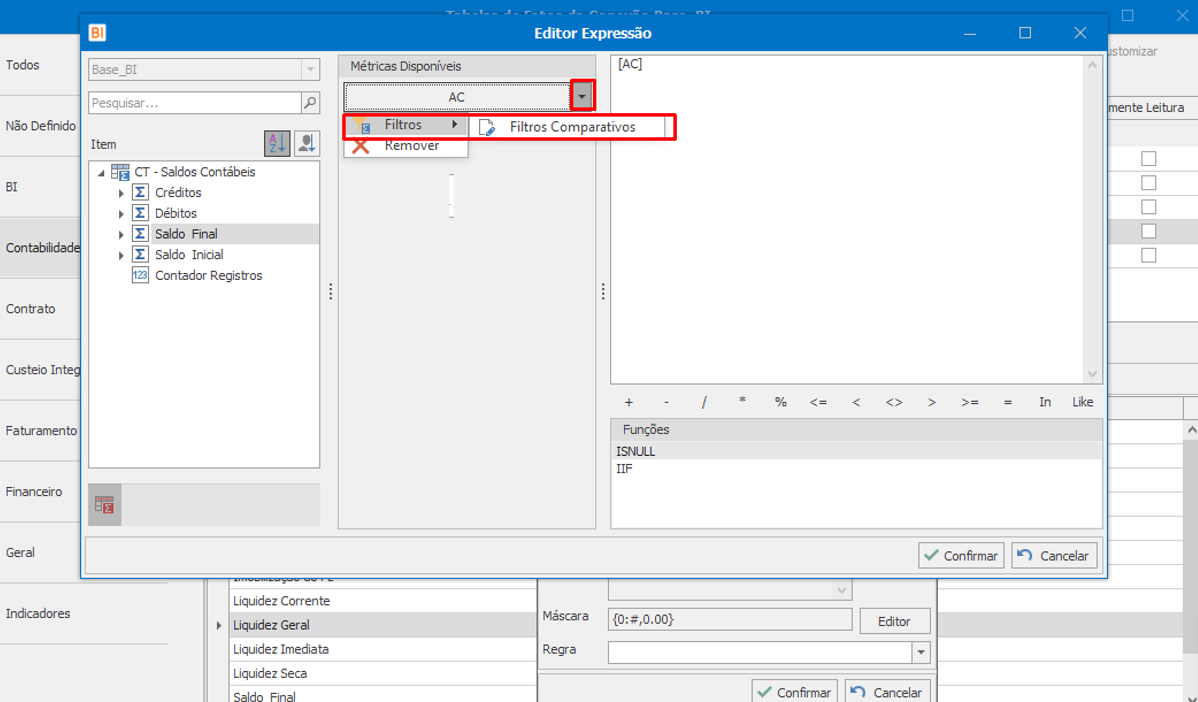Click the sigma icon next to Débitos
The height and width of the screenshot is (702, 1198).
click(140, 213)
